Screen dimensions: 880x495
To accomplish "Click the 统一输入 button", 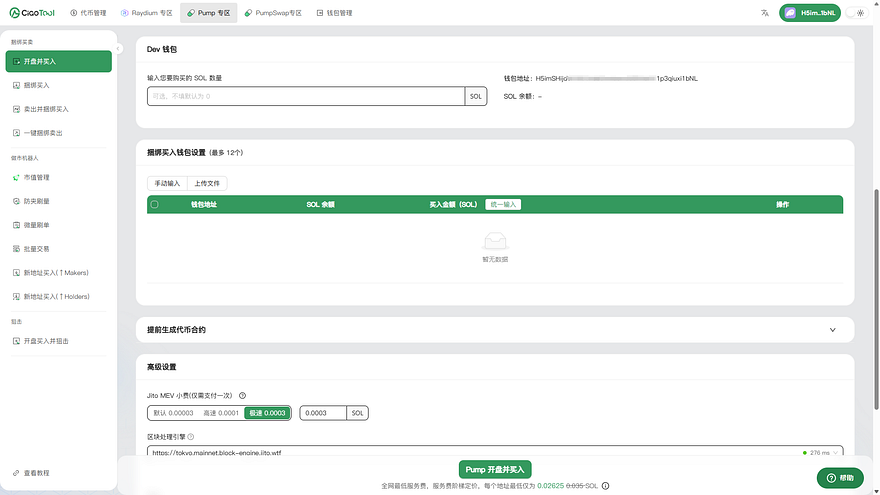I will [503, 204].
